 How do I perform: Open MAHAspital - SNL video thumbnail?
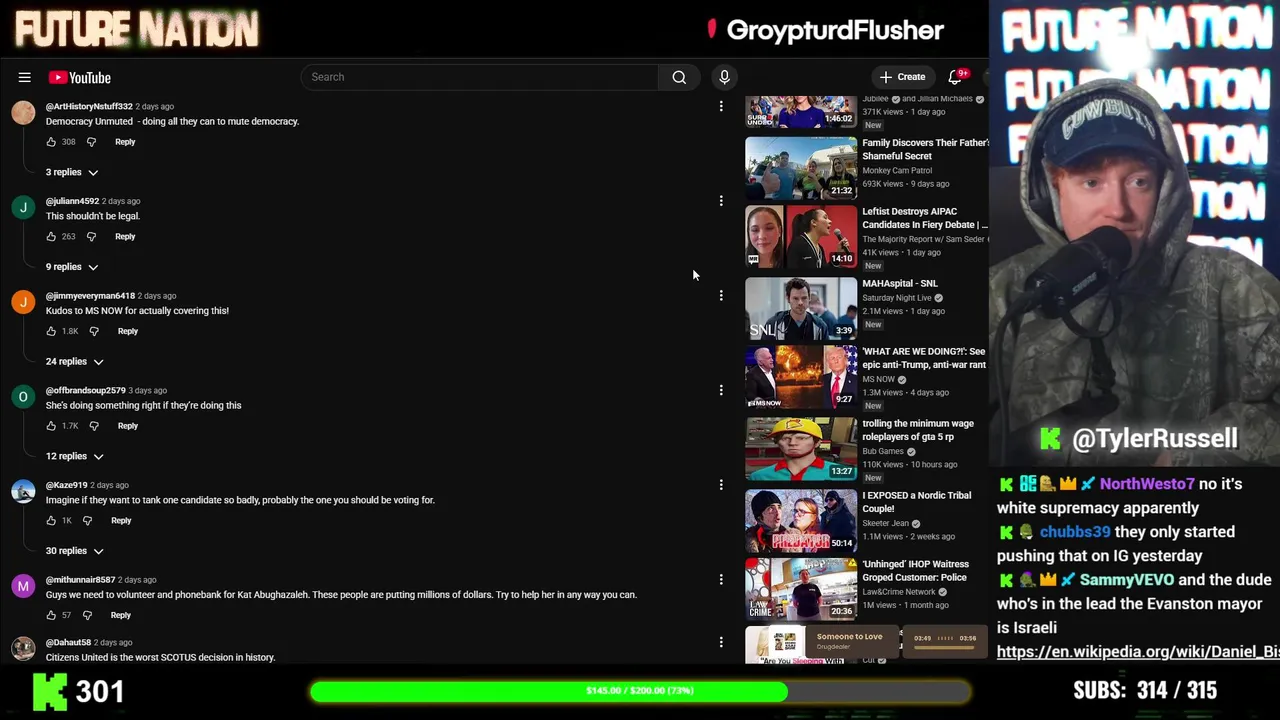point(801,309)
